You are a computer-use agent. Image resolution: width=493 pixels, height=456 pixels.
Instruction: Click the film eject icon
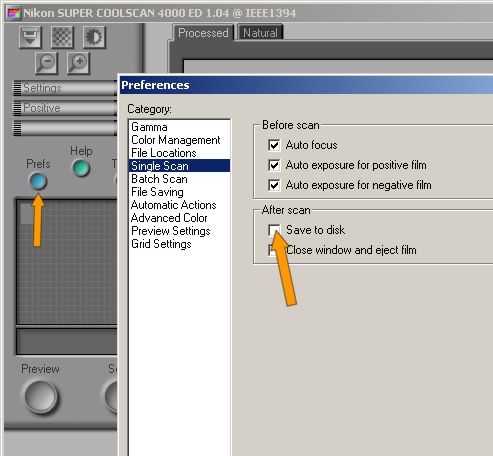[30, 37]
